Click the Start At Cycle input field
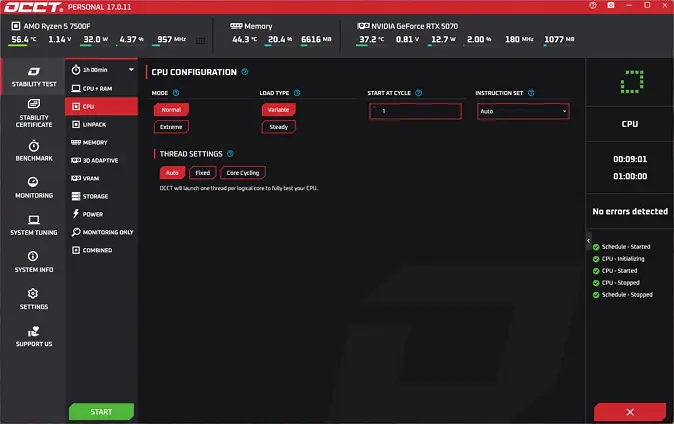This screenshot has height=424, width=674. [x=415, y=111]
